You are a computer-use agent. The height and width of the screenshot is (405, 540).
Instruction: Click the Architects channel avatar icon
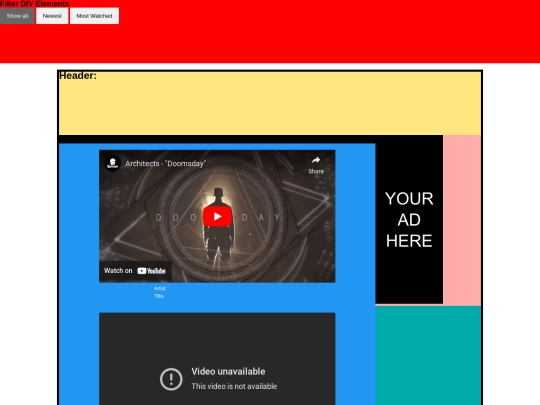point(112,163)
